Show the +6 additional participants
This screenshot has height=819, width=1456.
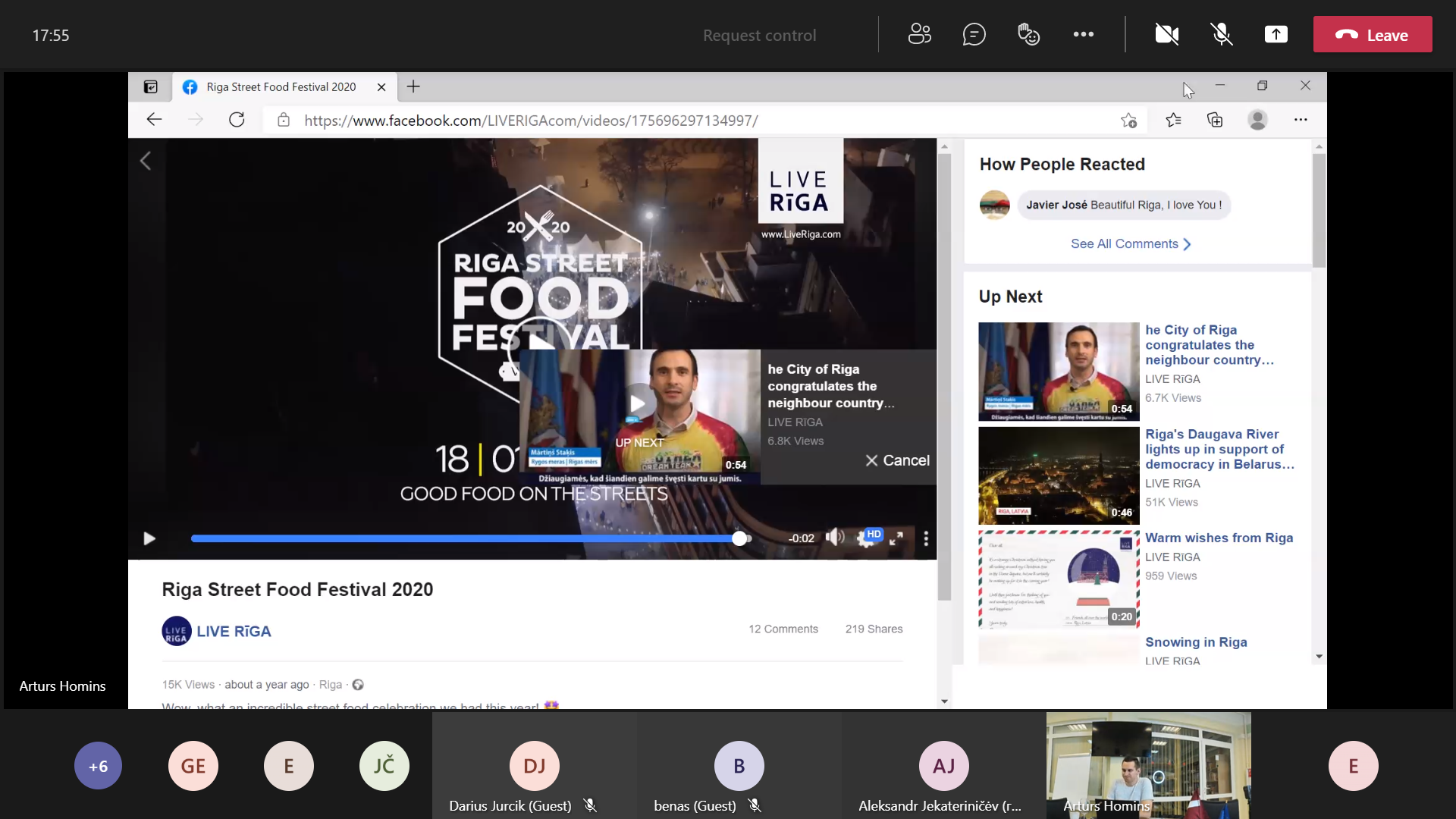[x=98, y=766]
